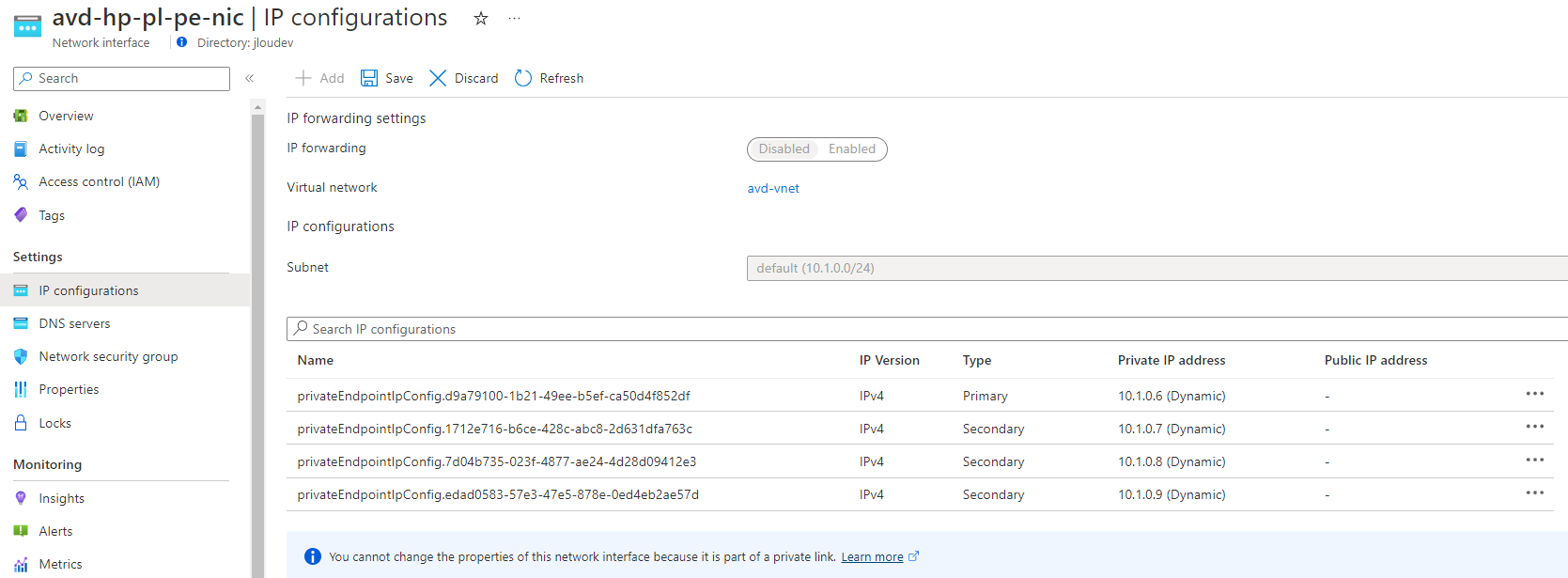Select the privateEndpointIpConfig.d9a79100 row name

point(494,396)
